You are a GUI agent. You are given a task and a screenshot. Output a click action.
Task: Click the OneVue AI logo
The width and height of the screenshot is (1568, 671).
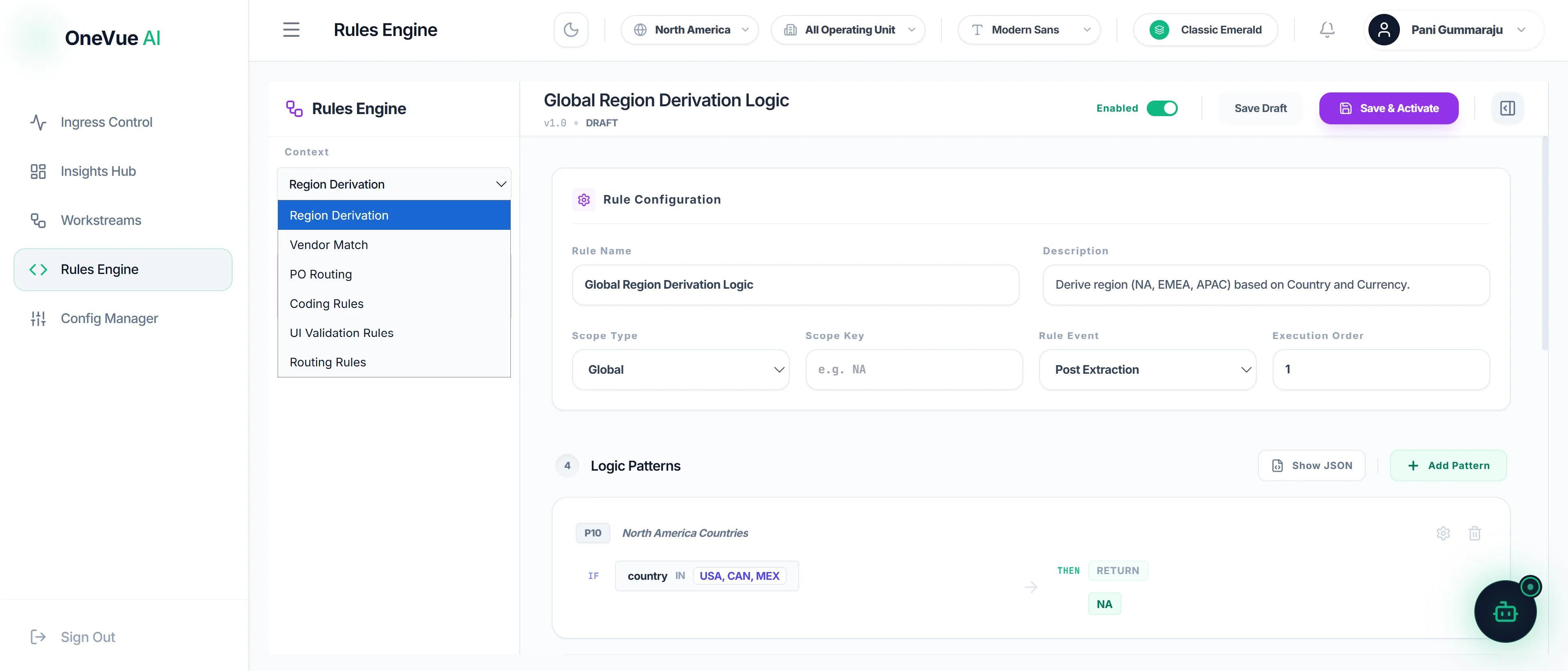coord(112,38)
